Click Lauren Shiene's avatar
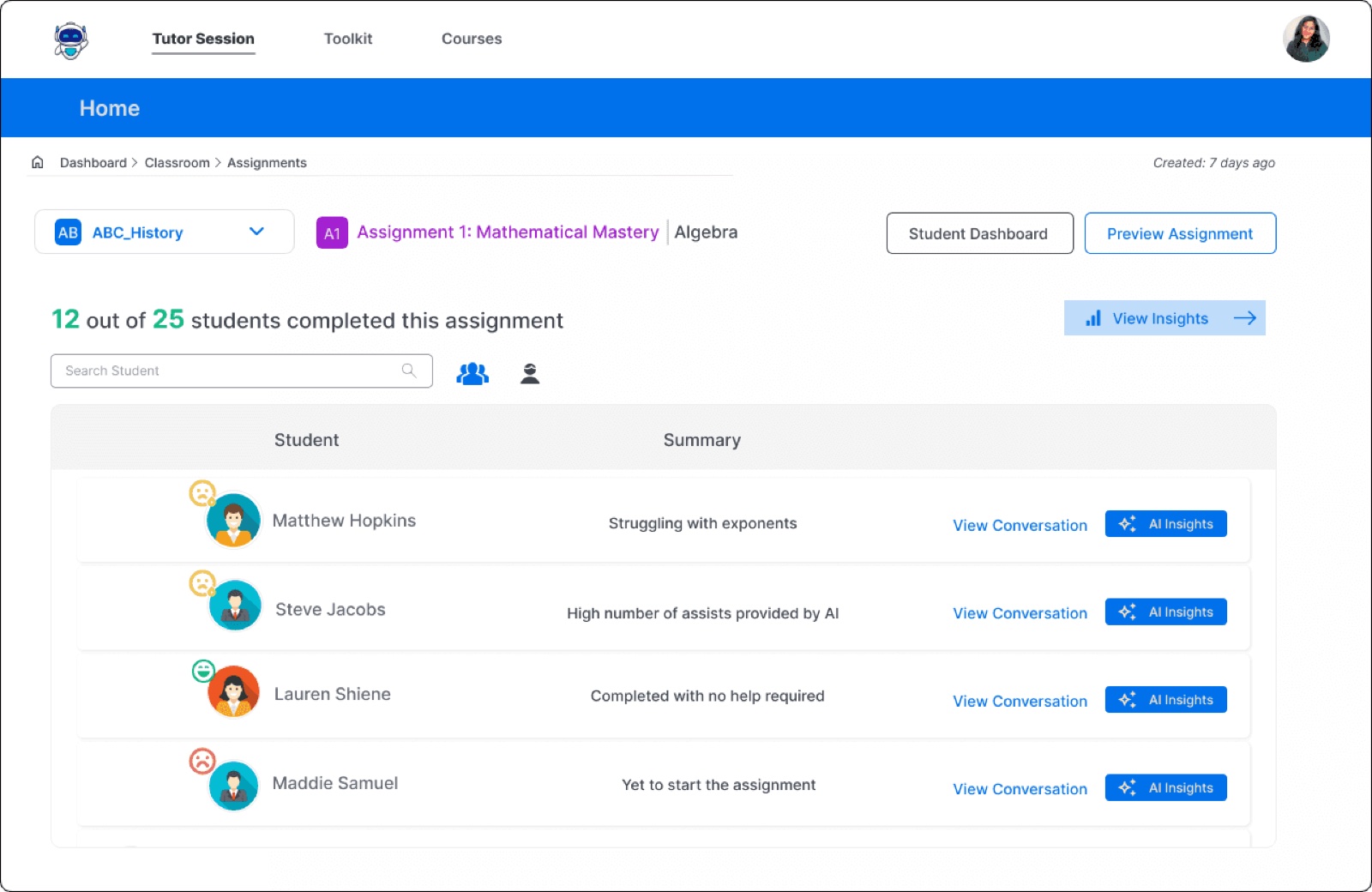This screenshot has height=892, width=1372. (x=233, y=691)
